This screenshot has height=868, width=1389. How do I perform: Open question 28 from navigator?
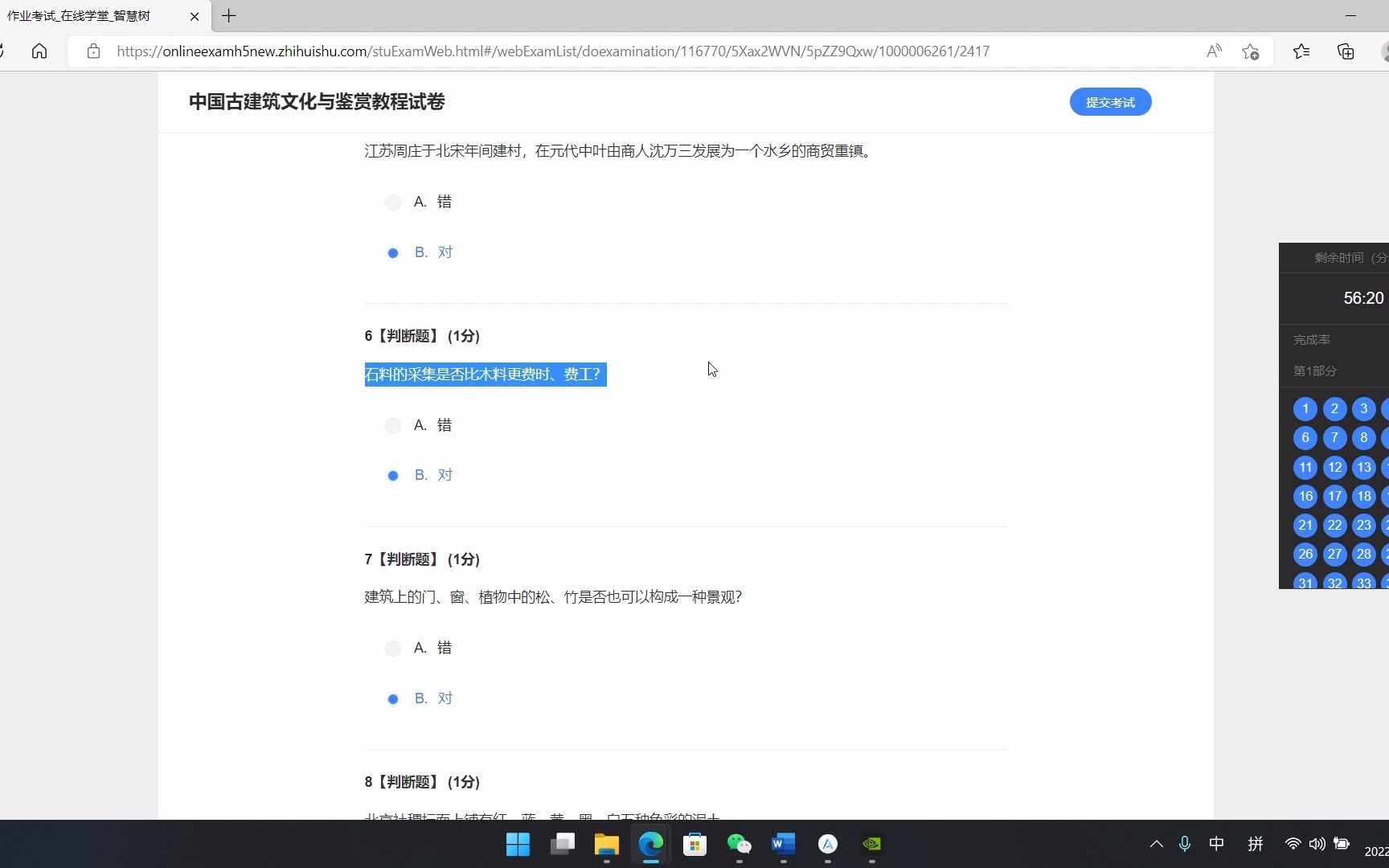pos(1363,554)
